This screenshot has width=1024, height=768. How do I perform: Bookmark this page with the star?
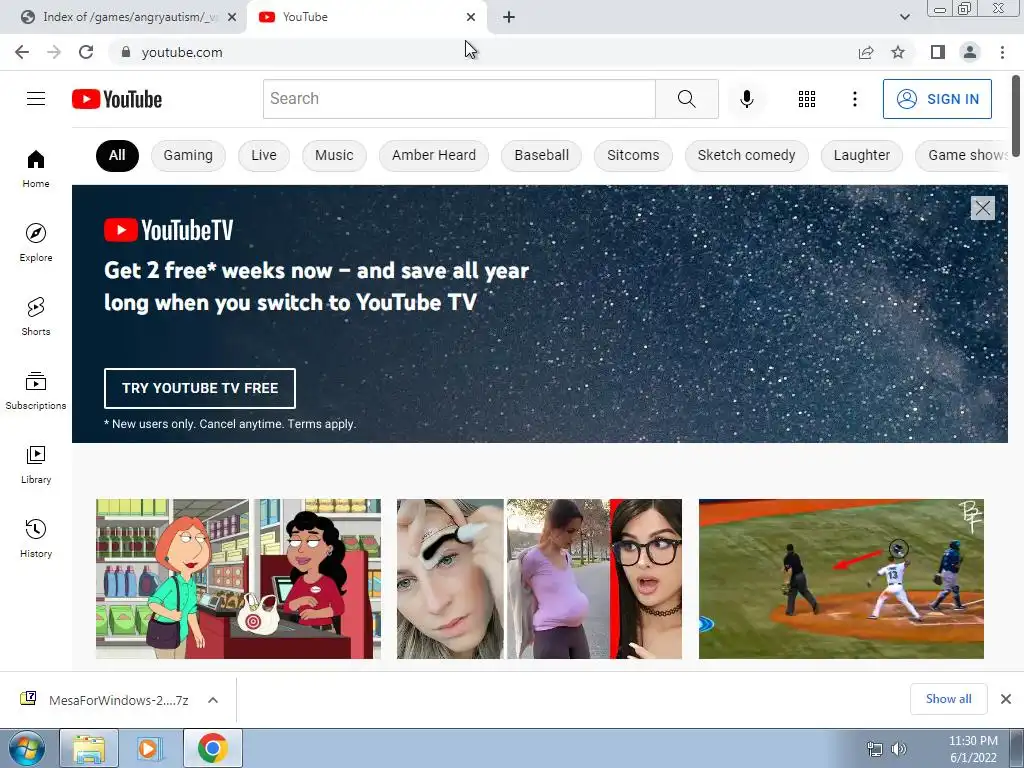[898, 52]
